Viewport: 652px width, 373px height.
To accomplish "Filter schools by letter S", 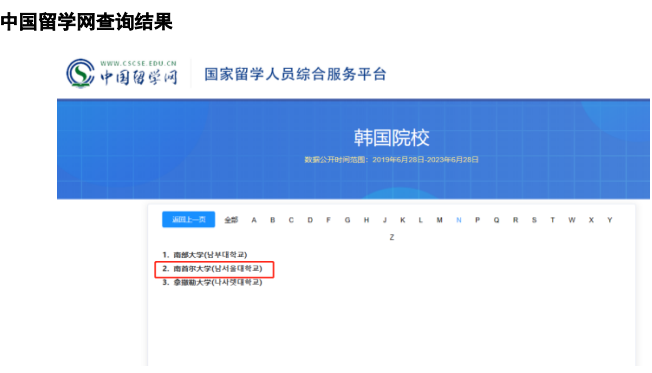I will pos(534,220).
